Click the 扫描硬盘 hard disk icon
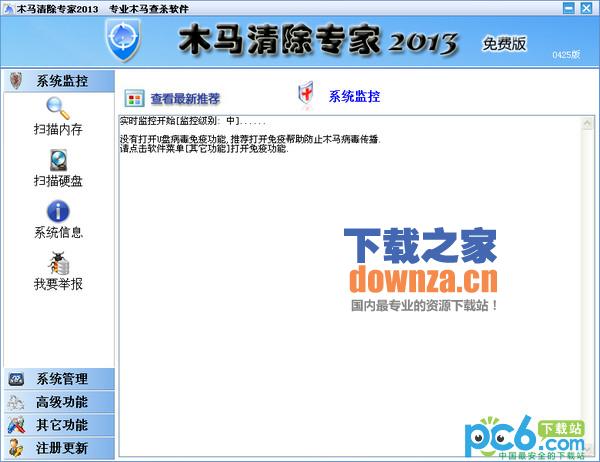600x462 pixels. [x=58, y=160]
